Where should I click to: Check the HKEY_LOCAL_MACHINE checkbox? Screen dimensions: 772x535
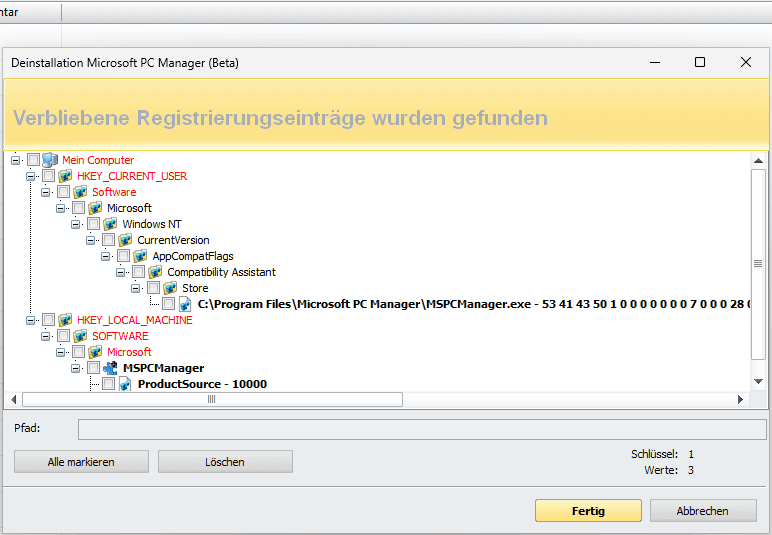coord(48,320)
